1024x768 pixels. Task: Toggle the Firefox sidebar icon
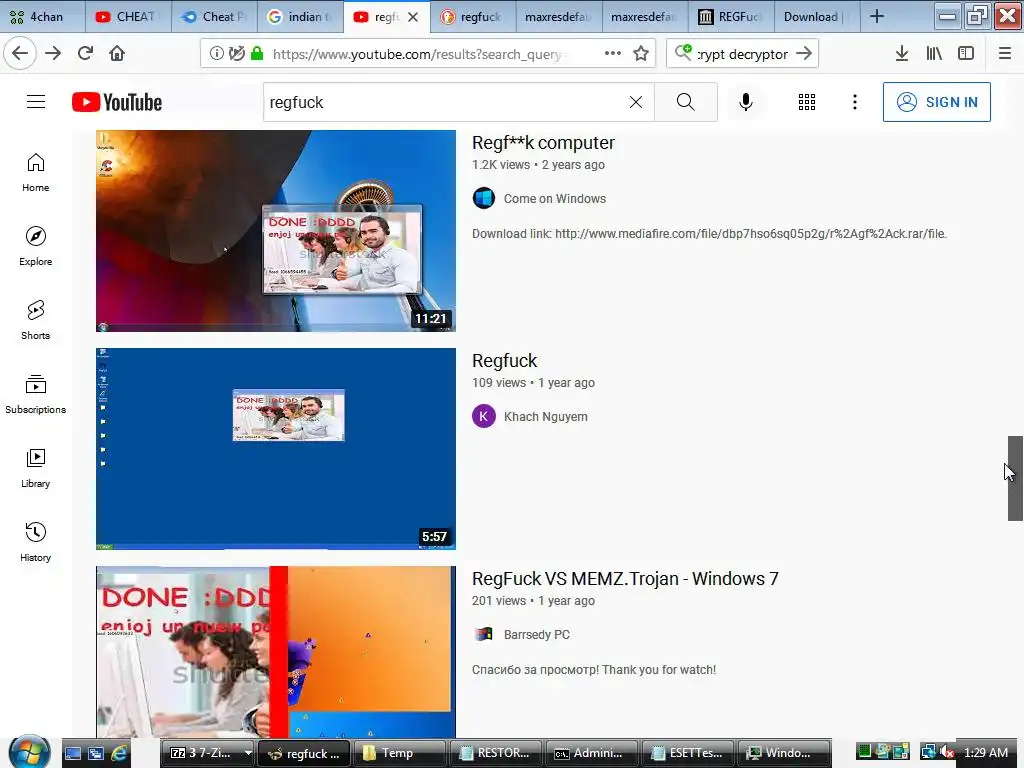click(966, 54)
